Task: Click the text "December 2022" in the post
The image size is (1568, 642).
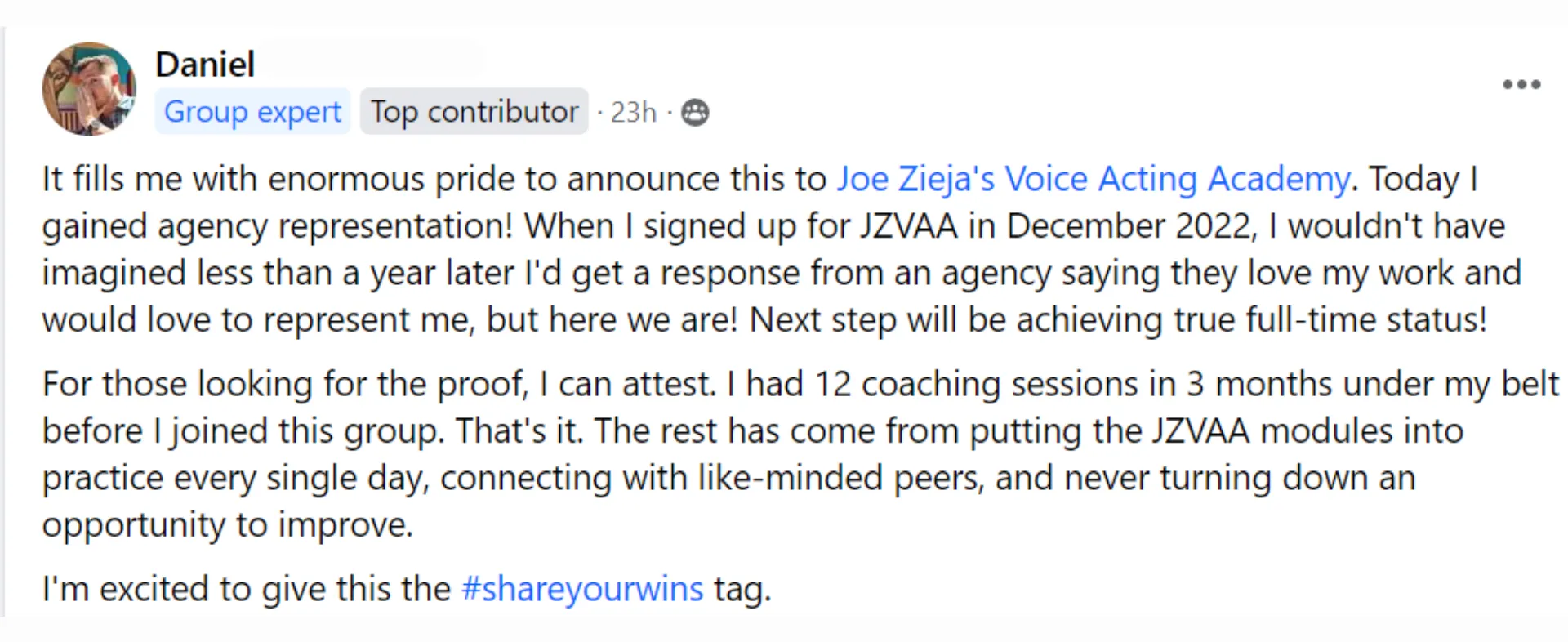Action: click(1131, 226)
